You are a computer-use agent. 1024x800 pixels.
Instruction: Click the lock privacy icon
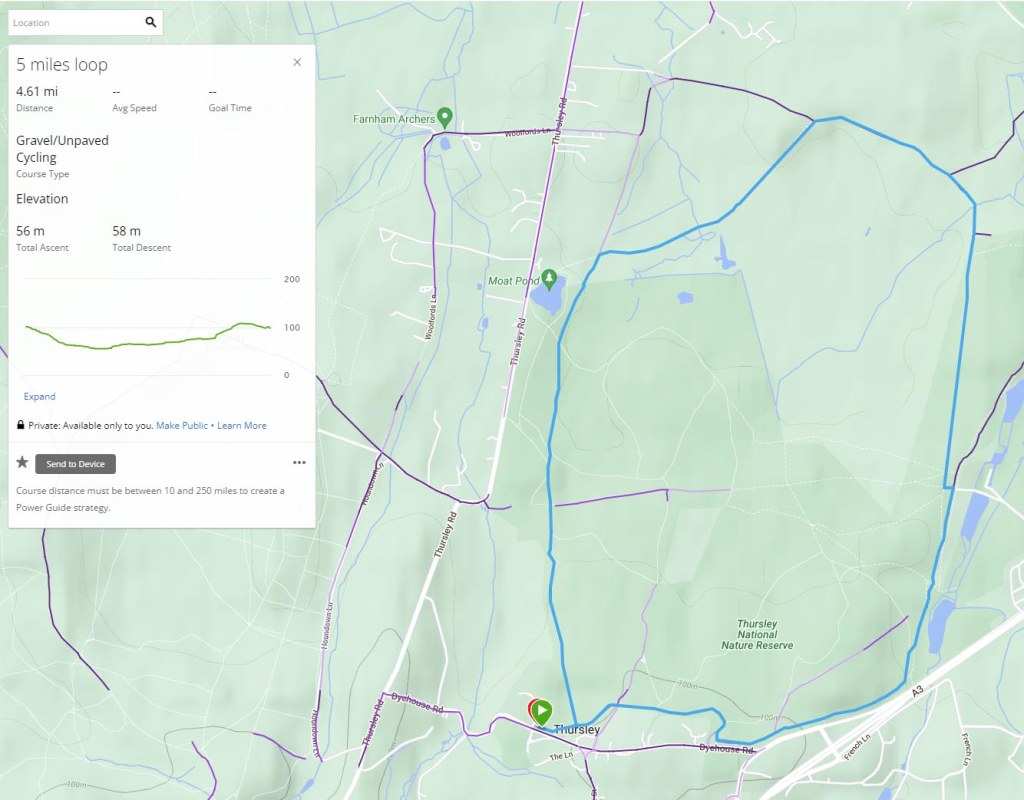coord(21,426)
